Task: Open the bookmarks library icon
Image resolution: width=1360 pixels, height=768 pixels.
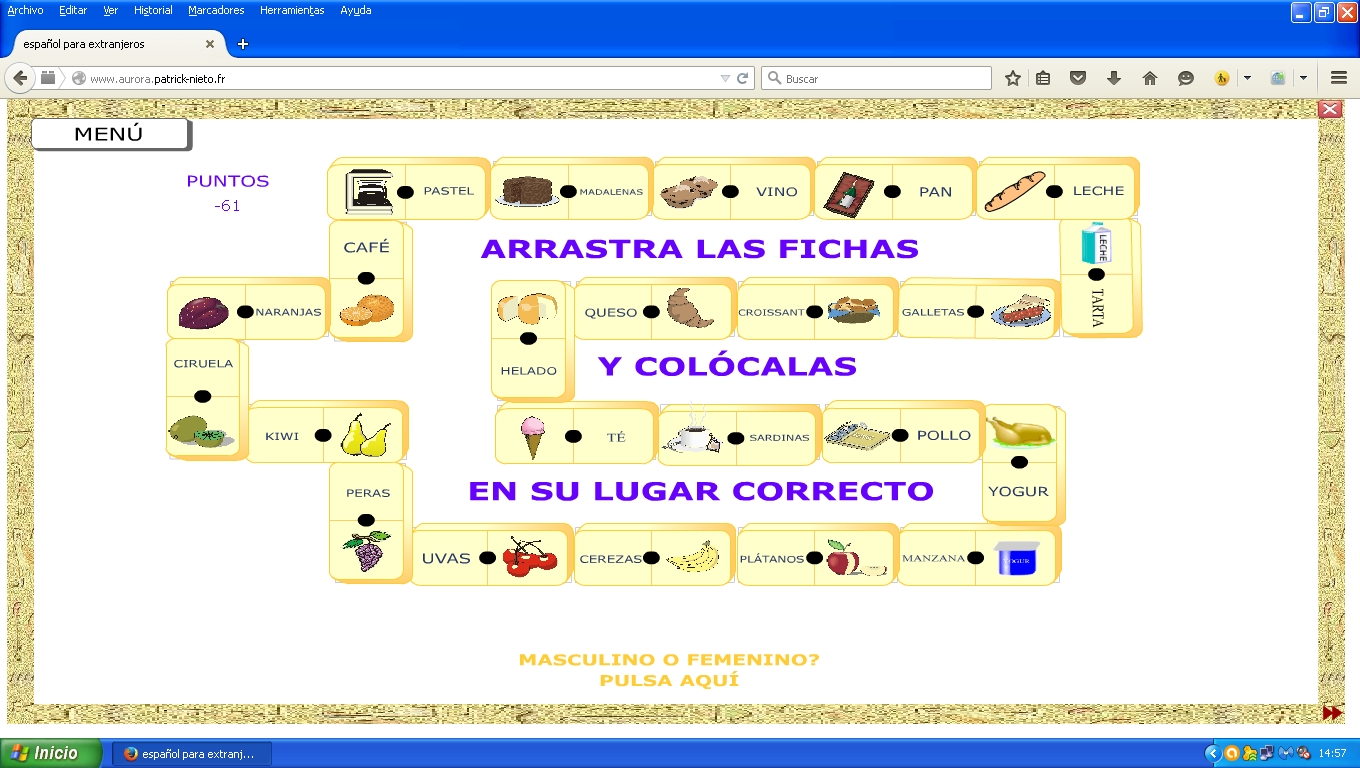Action: coord(1043,77)
